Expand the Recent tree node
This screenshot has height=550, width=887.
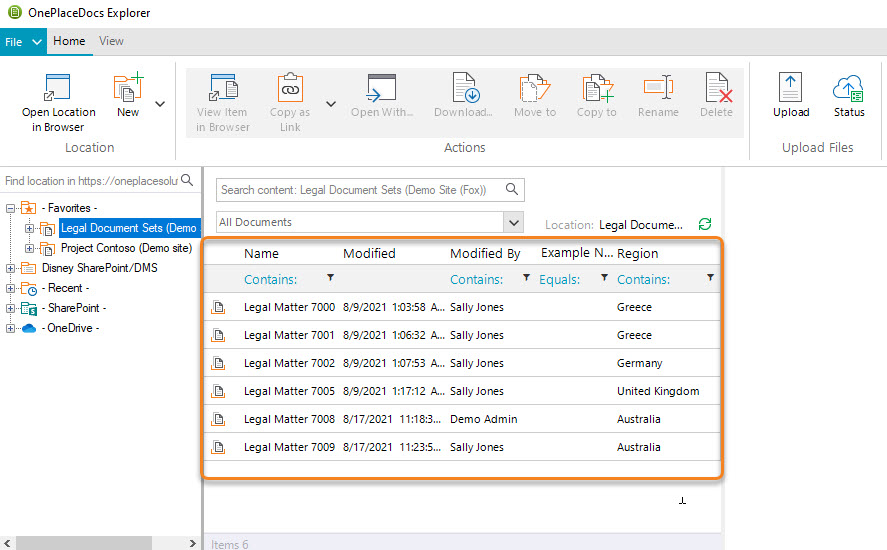tap(10, 289)
